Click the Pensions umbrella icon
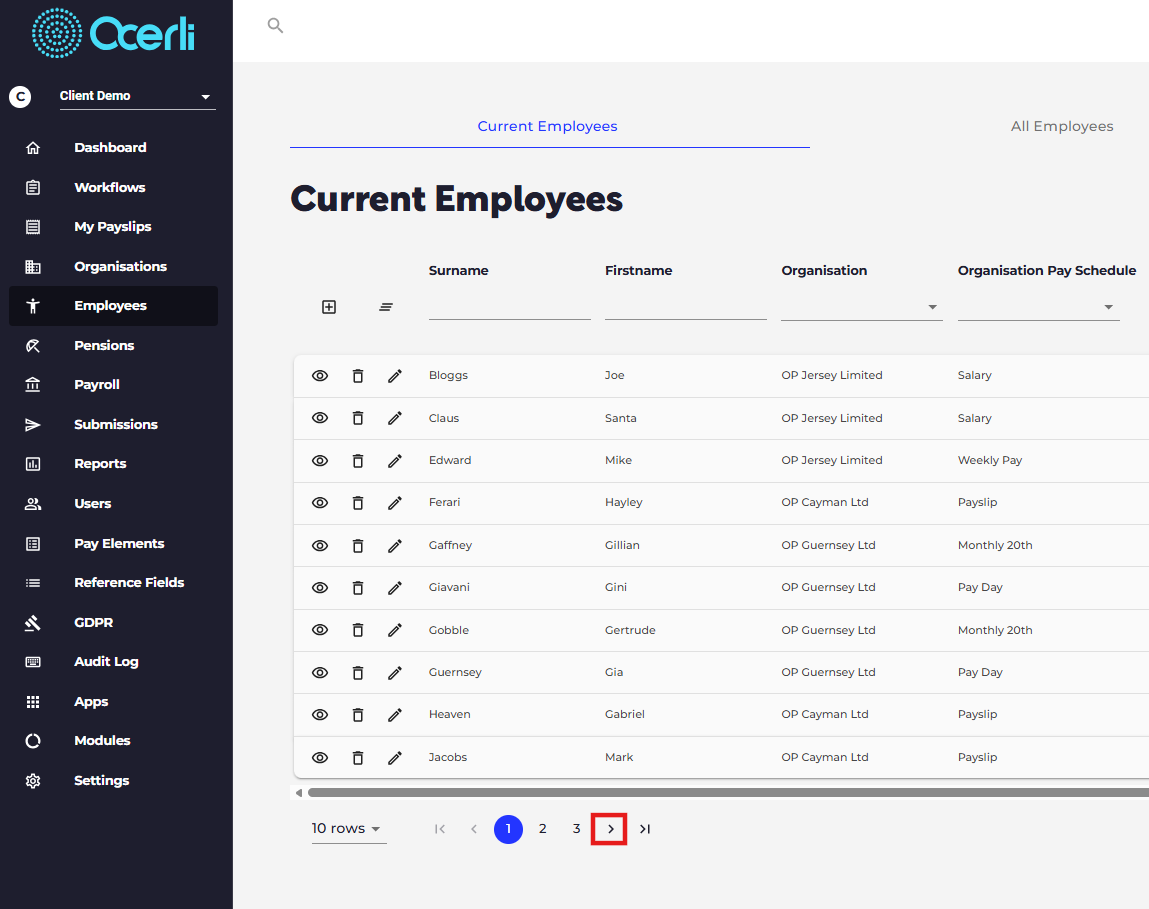Image resolution: width=1149 pixels, height=909 pixels. pos(33,346)
